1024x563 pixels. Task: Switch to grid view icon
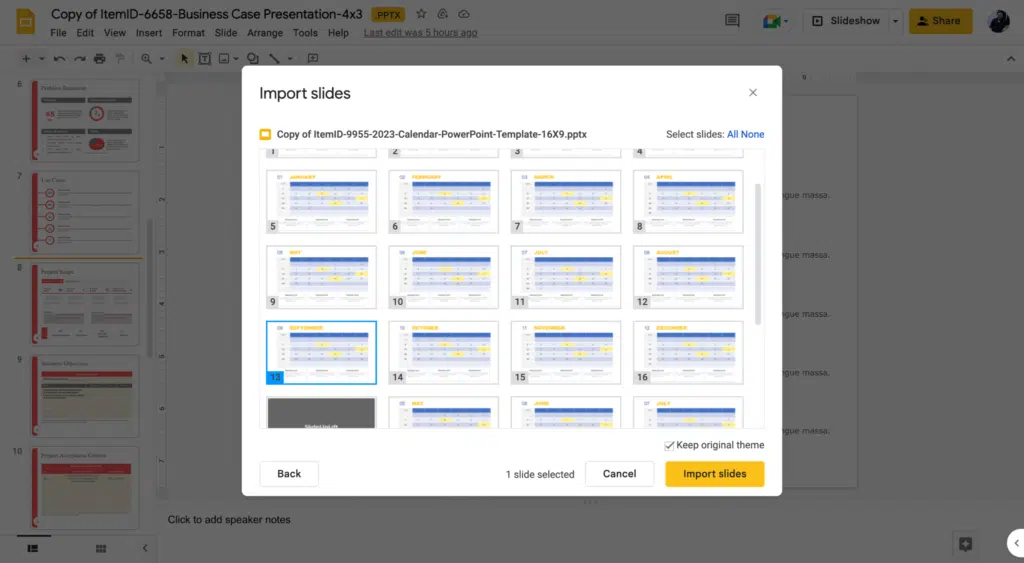point(100,548)
